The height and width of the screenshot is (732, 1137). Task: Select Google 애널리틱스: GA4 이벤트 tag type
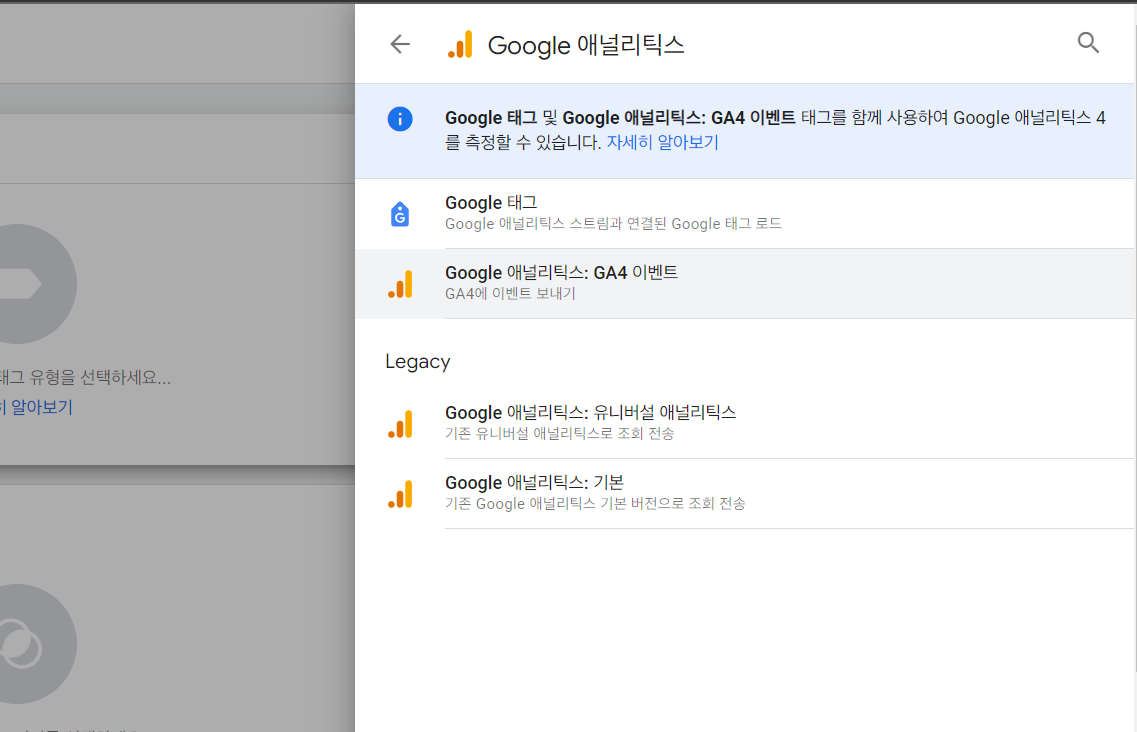click(745, 284)
